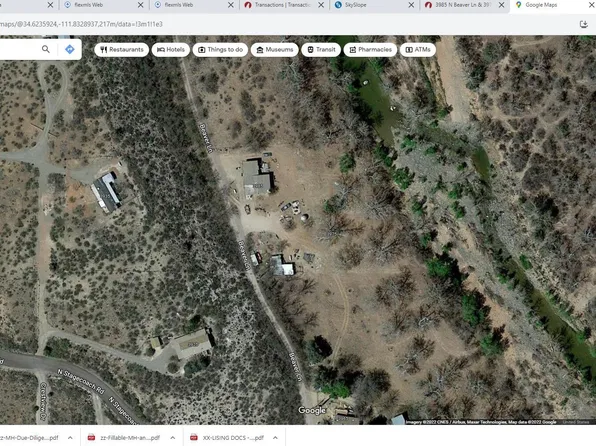Click the train icon in Transit chip

tap(310, 50)
